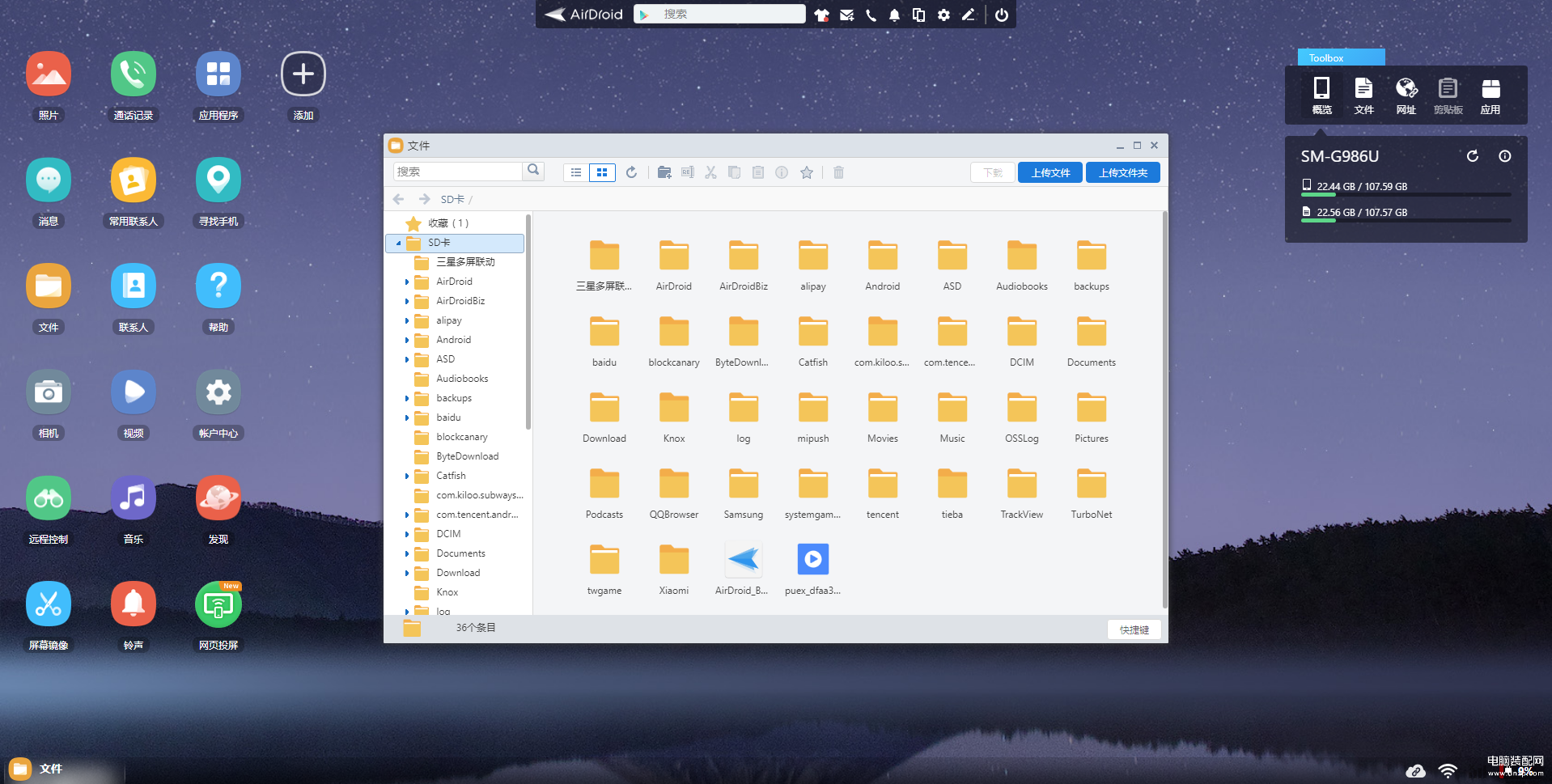1552x784 pixels.
Task: Click the settings gear in top bar
Action: pos(943,15)
